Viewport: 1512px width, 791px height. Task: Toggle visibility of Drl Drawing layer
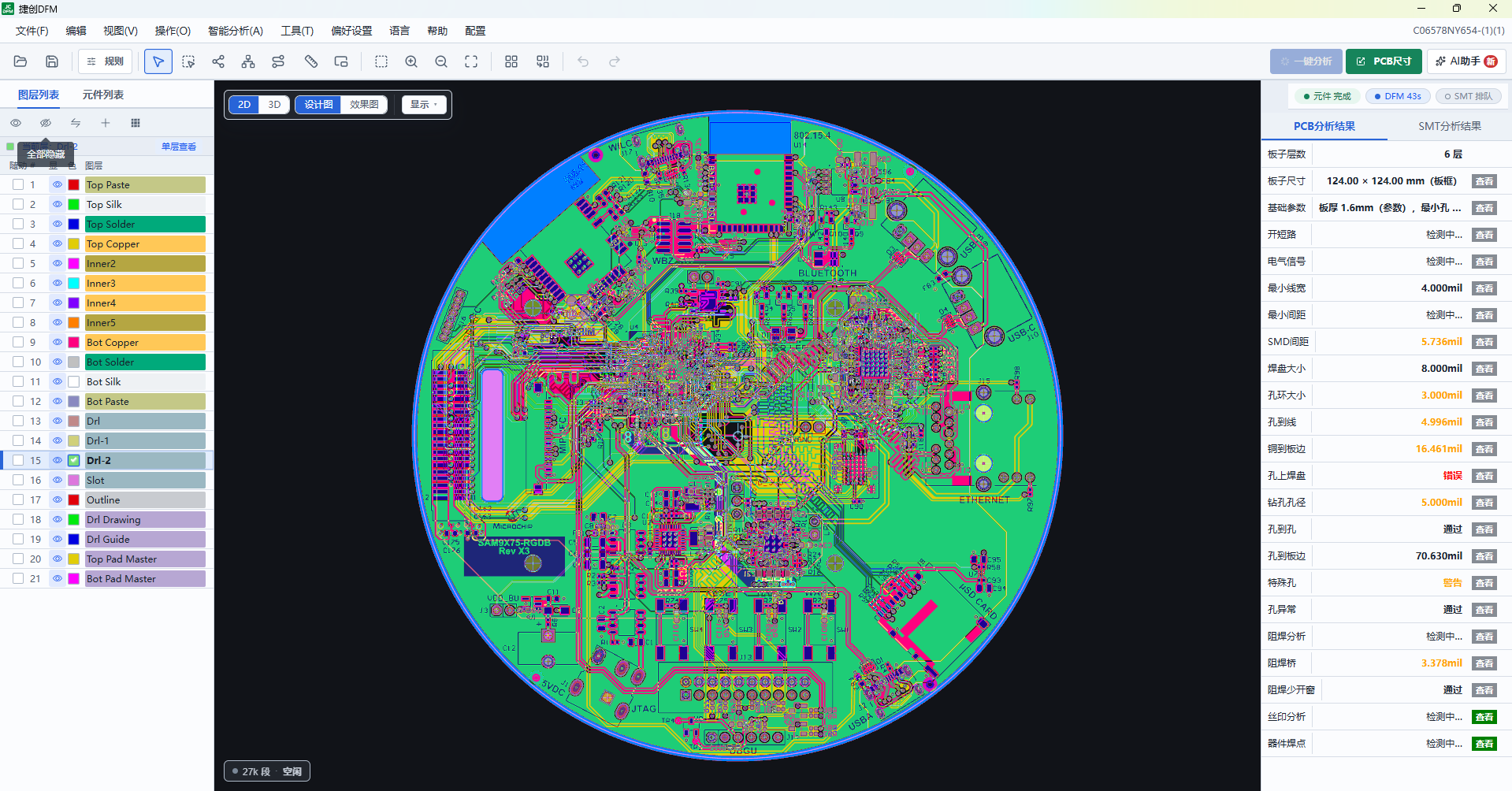[58, 519]
